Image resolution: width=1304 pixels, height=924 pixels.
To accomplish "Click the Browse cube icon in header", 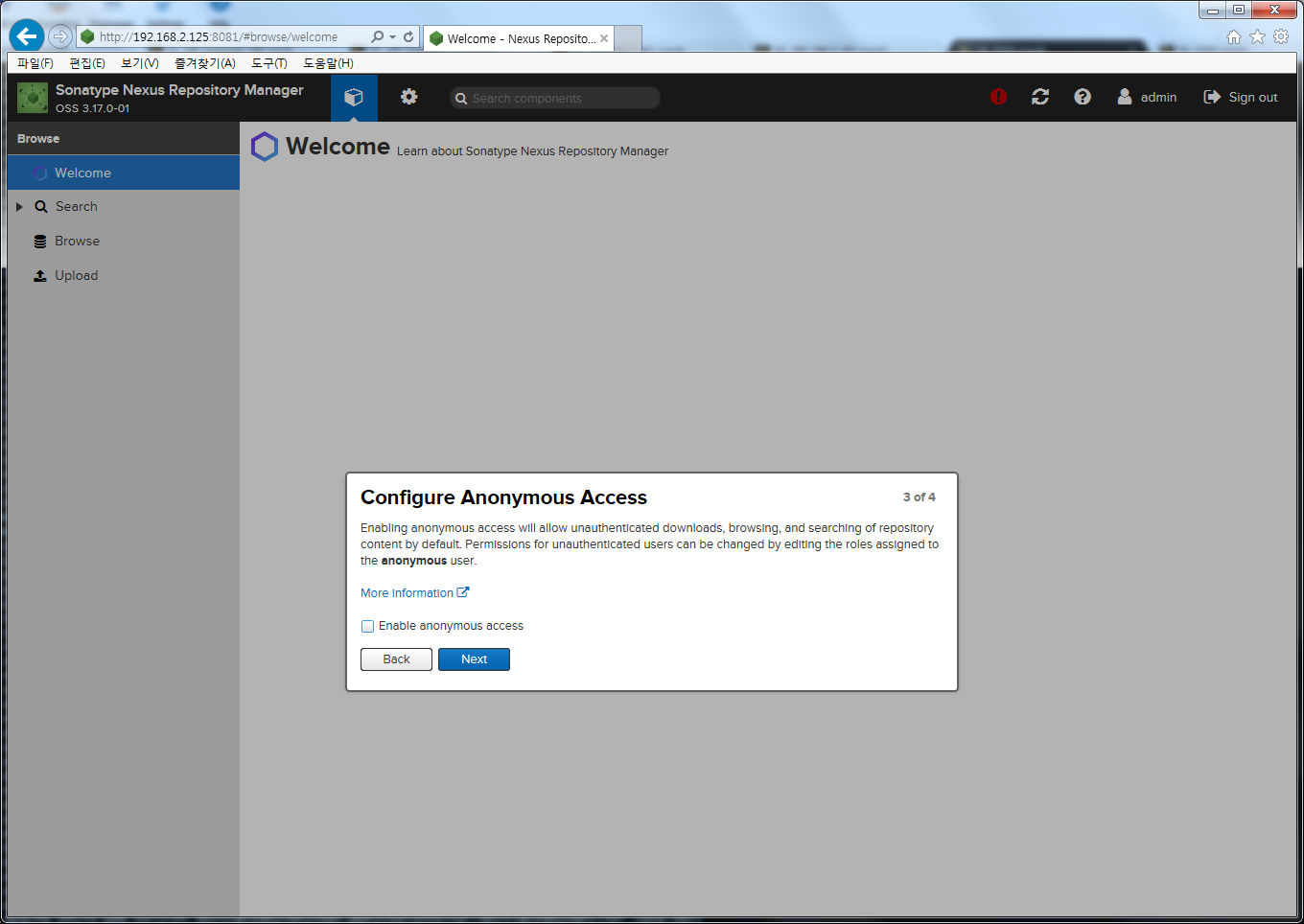I will (354, 97).
